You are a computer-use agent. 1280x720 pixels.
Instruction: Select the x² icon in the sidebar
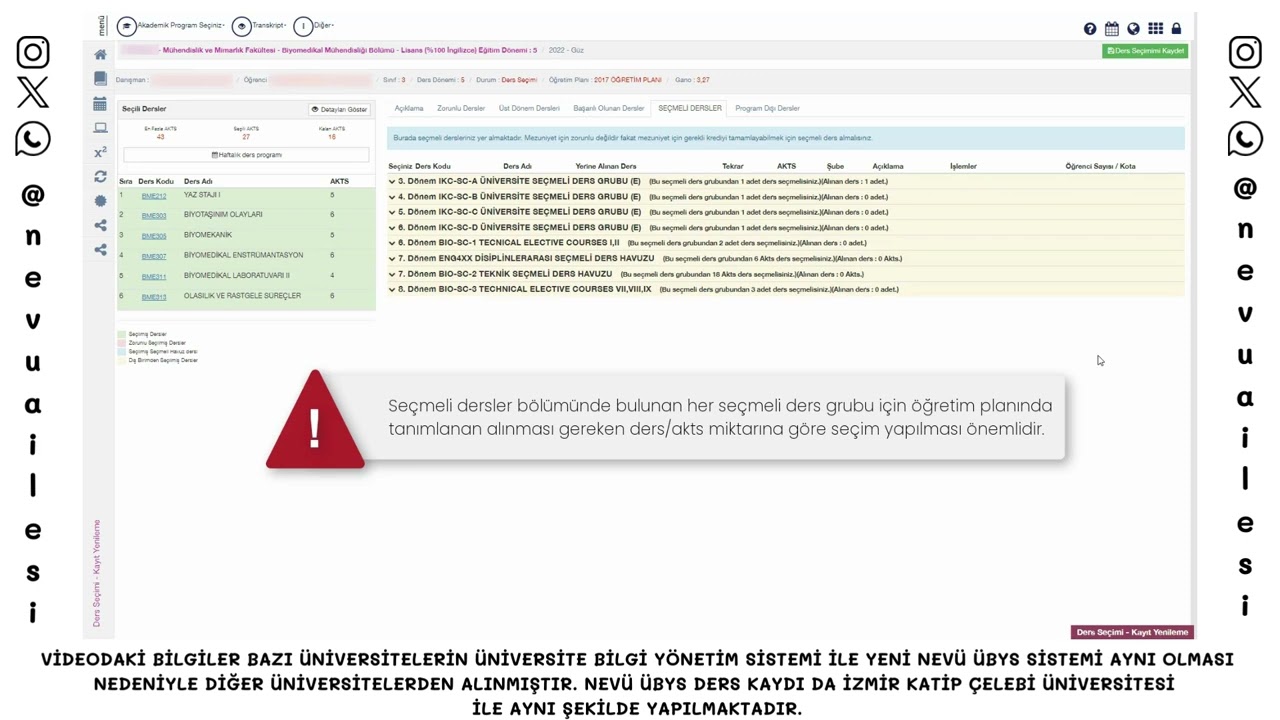pos(100,152)
